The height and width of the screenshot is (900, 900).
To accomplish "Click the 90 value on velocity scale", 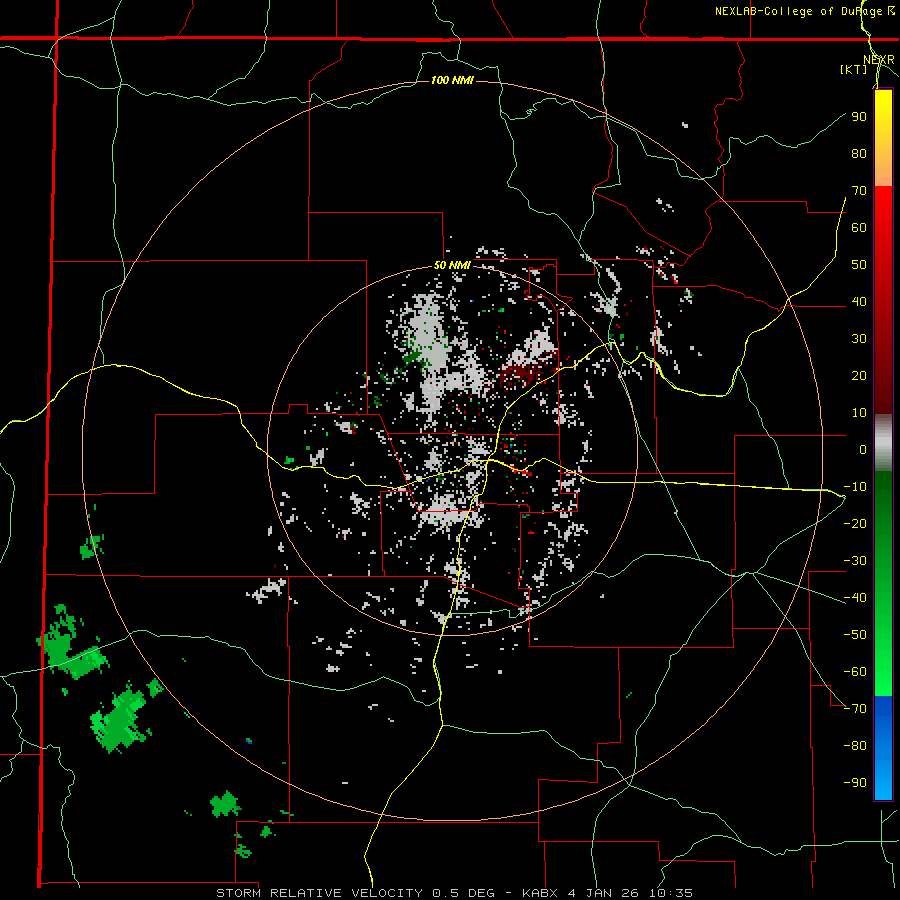I will 859,117.
